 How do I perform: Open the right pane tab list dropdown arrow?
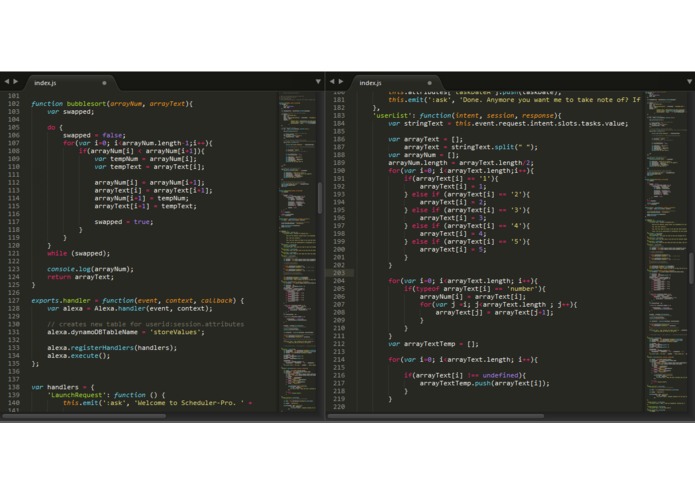click(689, 82)
